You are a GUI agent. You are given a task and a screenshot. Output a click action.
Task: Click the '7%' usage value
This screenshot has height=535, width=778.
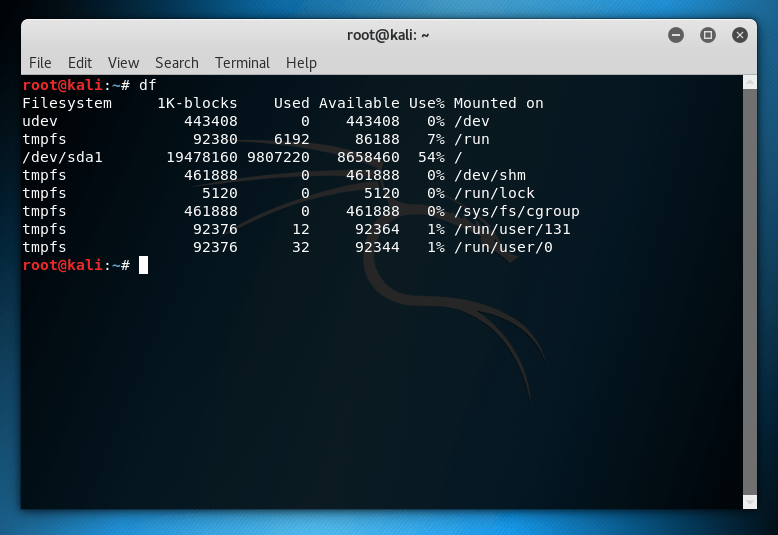(436, 139)
